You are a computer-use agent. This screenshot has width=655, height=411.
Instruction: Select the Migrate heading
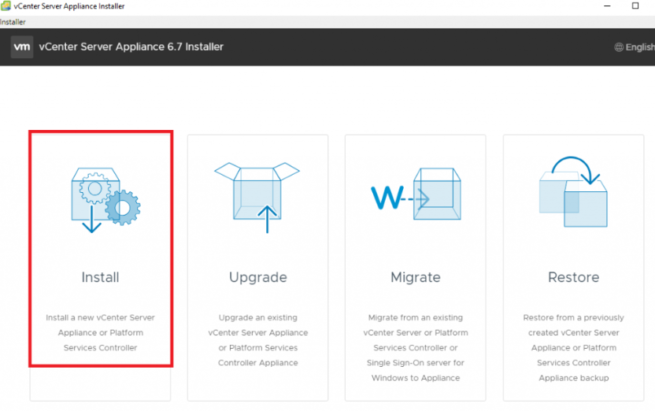pyautogui.click(x=416, y=277)
